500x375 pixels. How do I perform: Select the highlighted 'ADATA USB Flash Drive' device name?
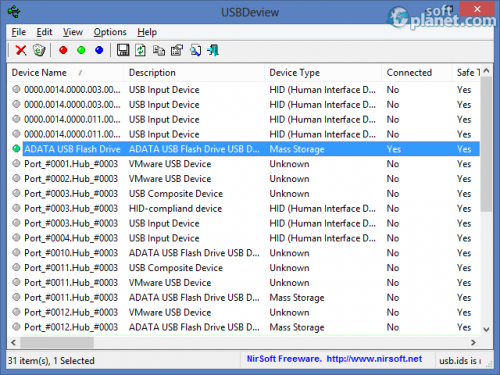tap(72, 149)
